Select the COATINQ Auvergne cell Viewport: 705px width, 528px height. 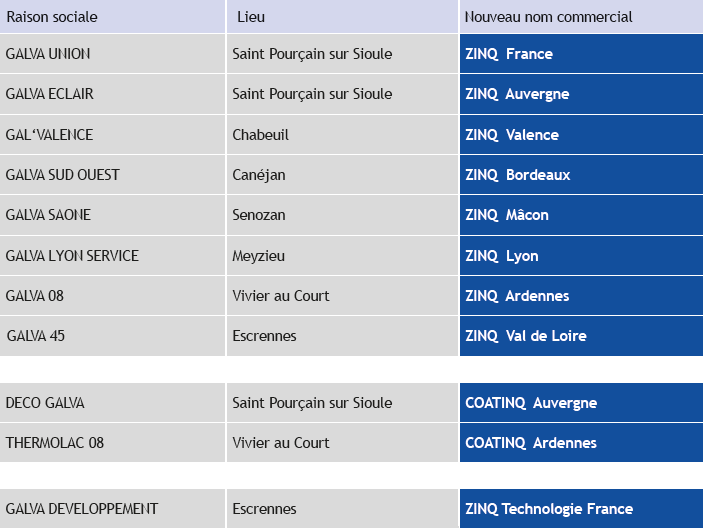tap(581, 403)
